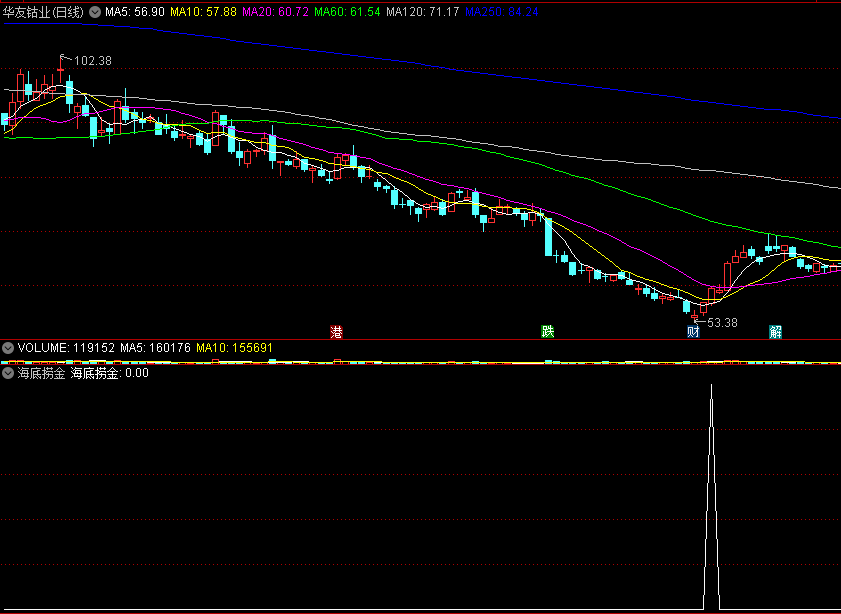
Task: Click the VOLUME: 119152 readout
Action: coord(66,348)
